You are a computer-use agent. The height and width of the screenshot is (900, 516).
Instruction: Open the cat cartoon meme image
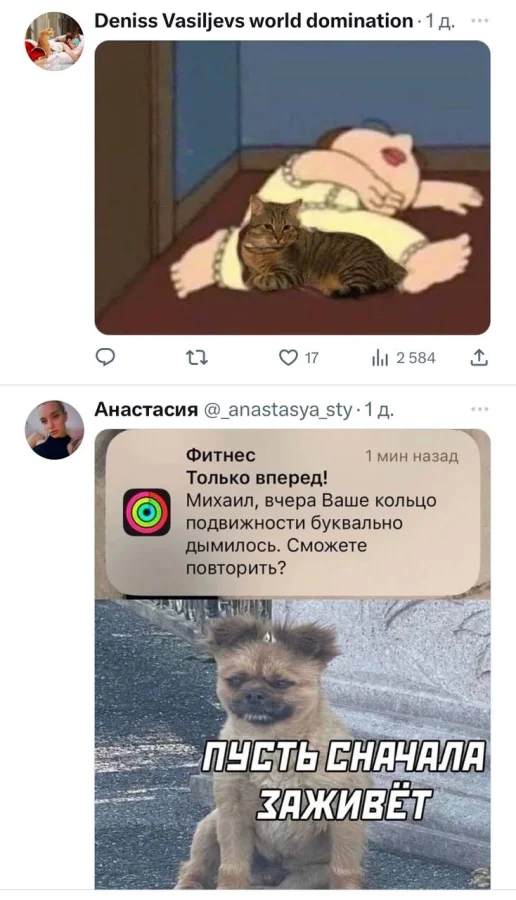292,187
